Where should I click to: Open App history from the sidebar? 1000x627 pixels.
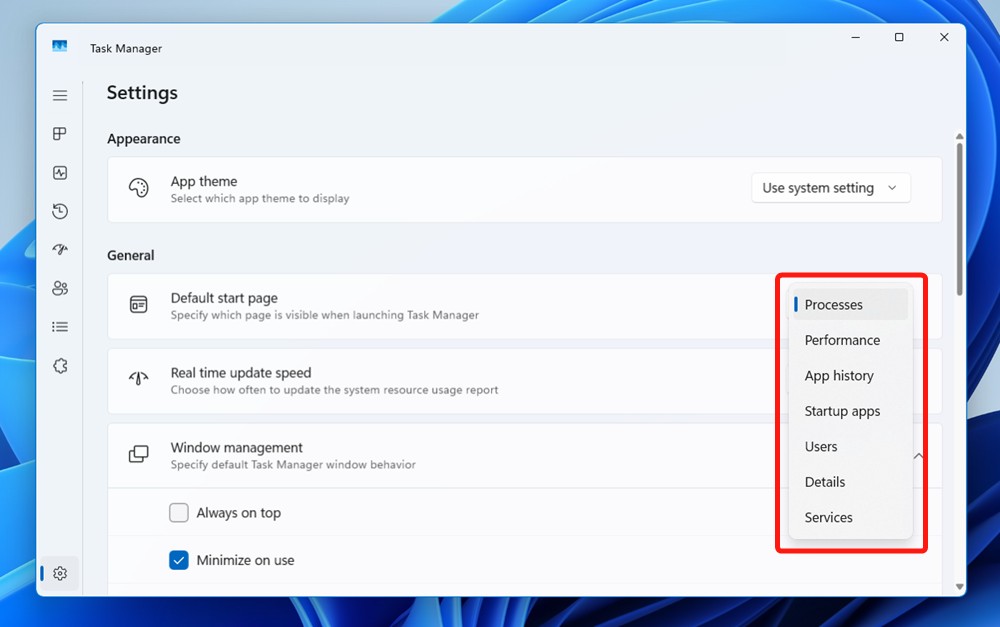coord(60,211)
